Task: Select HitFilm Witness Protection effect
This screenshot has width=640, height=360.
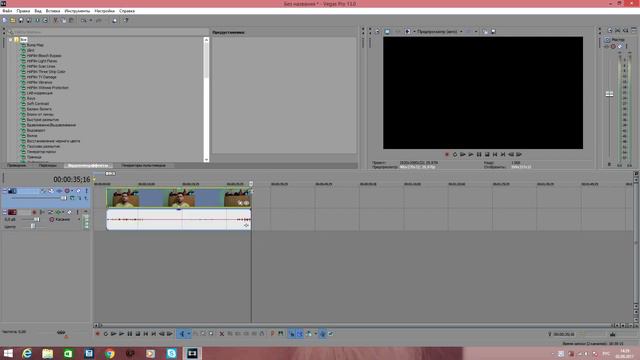Action: point(48,87)
